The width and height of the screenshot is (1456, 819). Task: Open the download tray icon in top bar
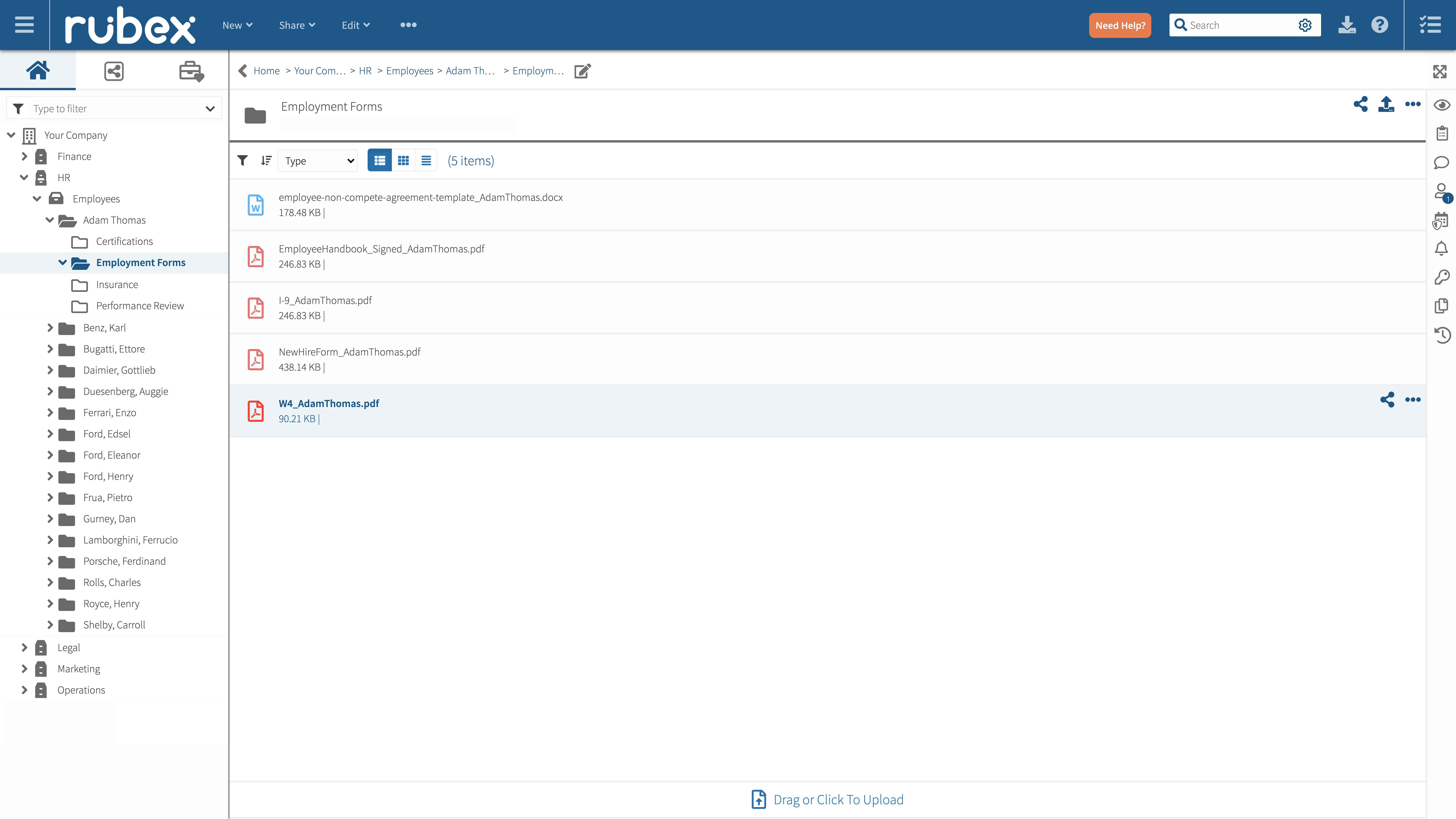coord(1347,25)
